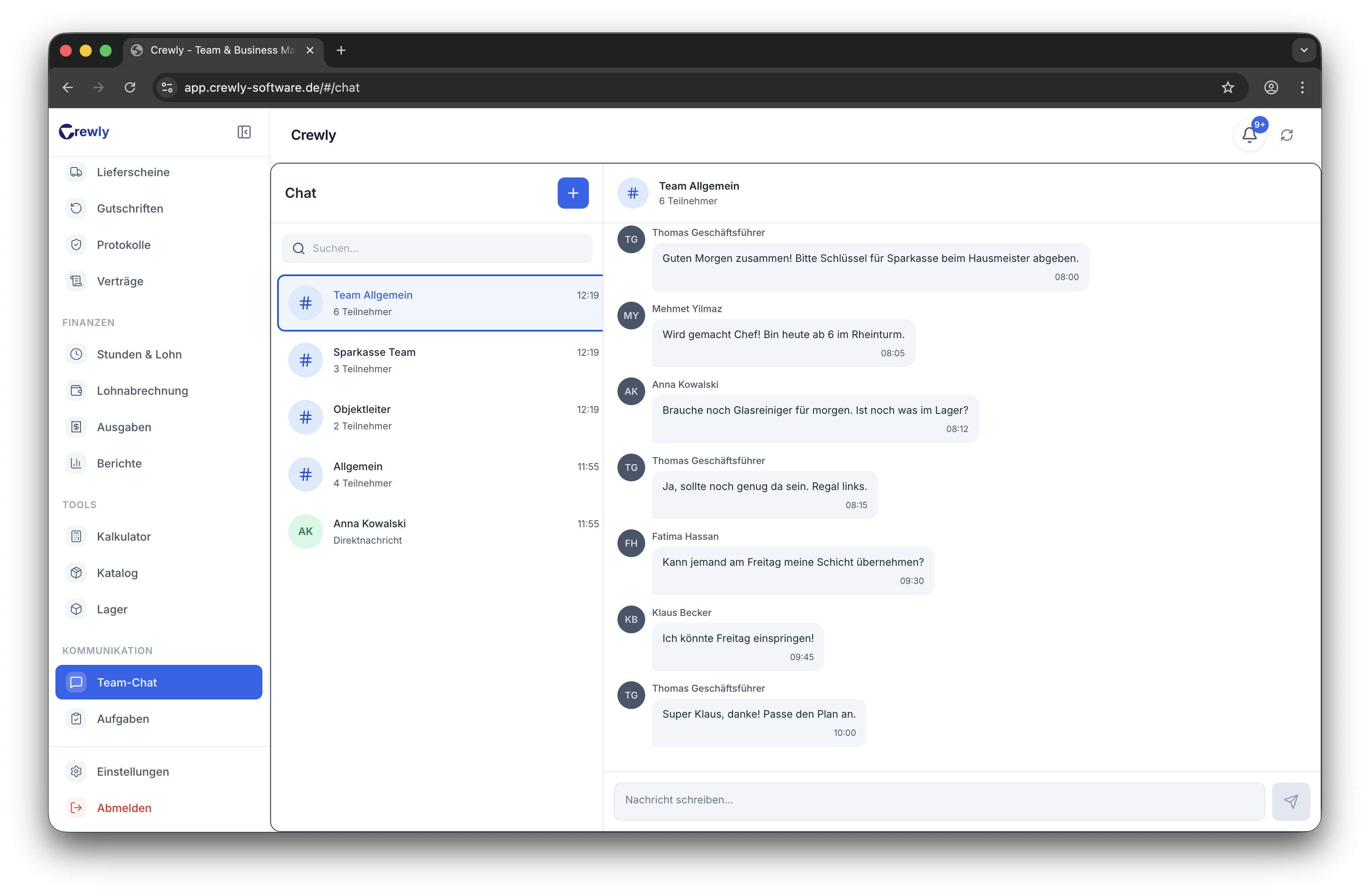Open notifications with the bell icon

pos(1250,135)
